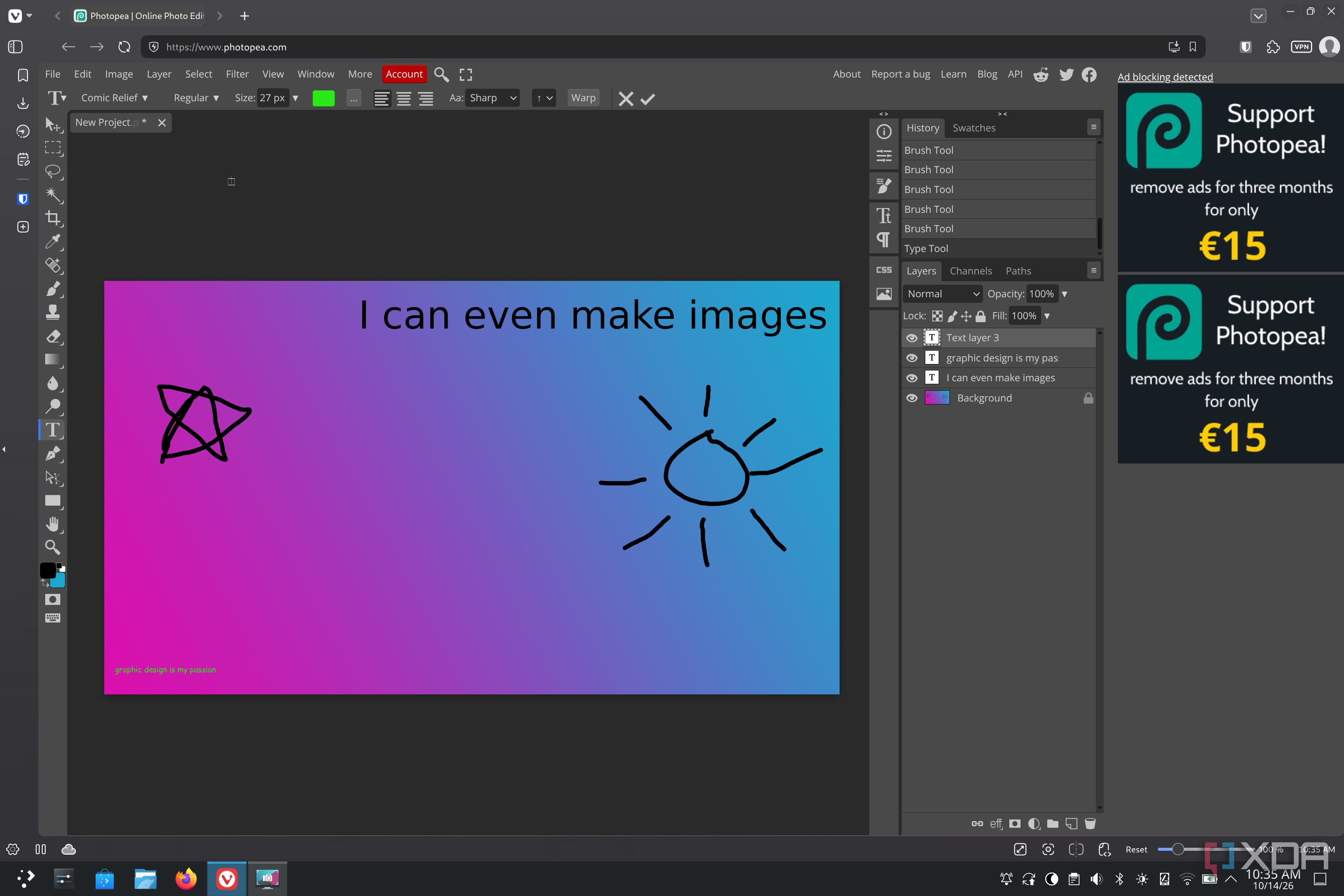The image size is (1344, 896).
Task: Open the text direction dropdown
Action: click(x=544, y=98)
